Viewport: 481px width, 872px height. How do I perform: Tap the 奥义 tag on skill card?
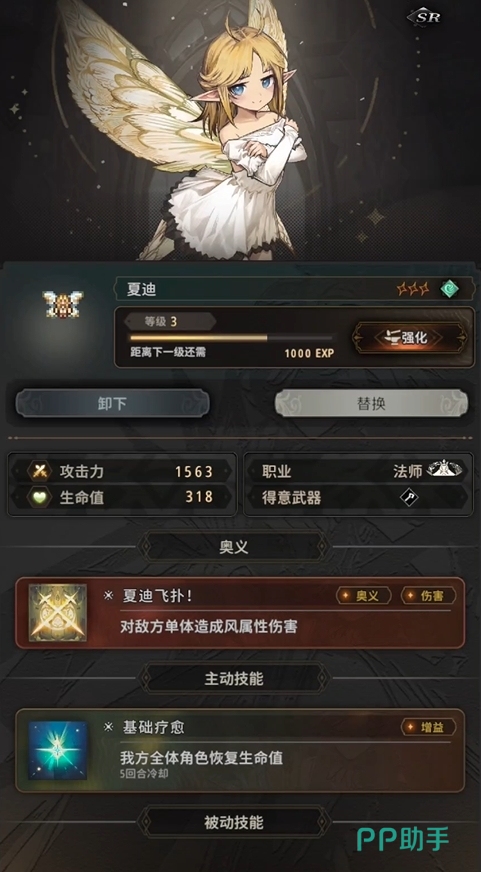point(364,596)
